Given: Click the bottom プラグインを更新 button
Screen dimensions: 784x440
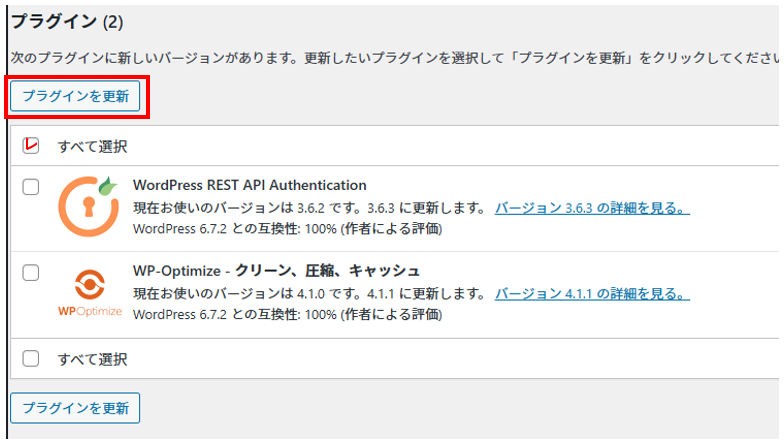Looking at the screenshot, I should coord(75,408).
